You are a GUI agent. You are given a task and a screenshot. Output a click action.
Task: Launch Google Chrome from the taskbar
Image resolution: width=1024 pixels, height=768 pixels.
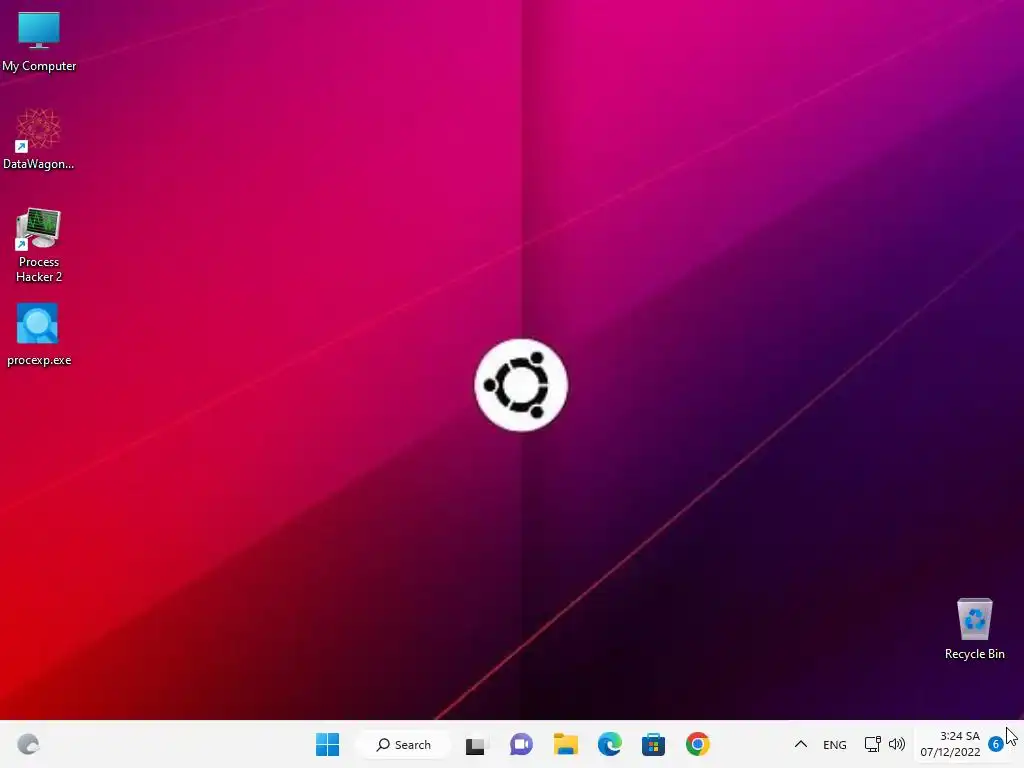(x=697, y=744)
